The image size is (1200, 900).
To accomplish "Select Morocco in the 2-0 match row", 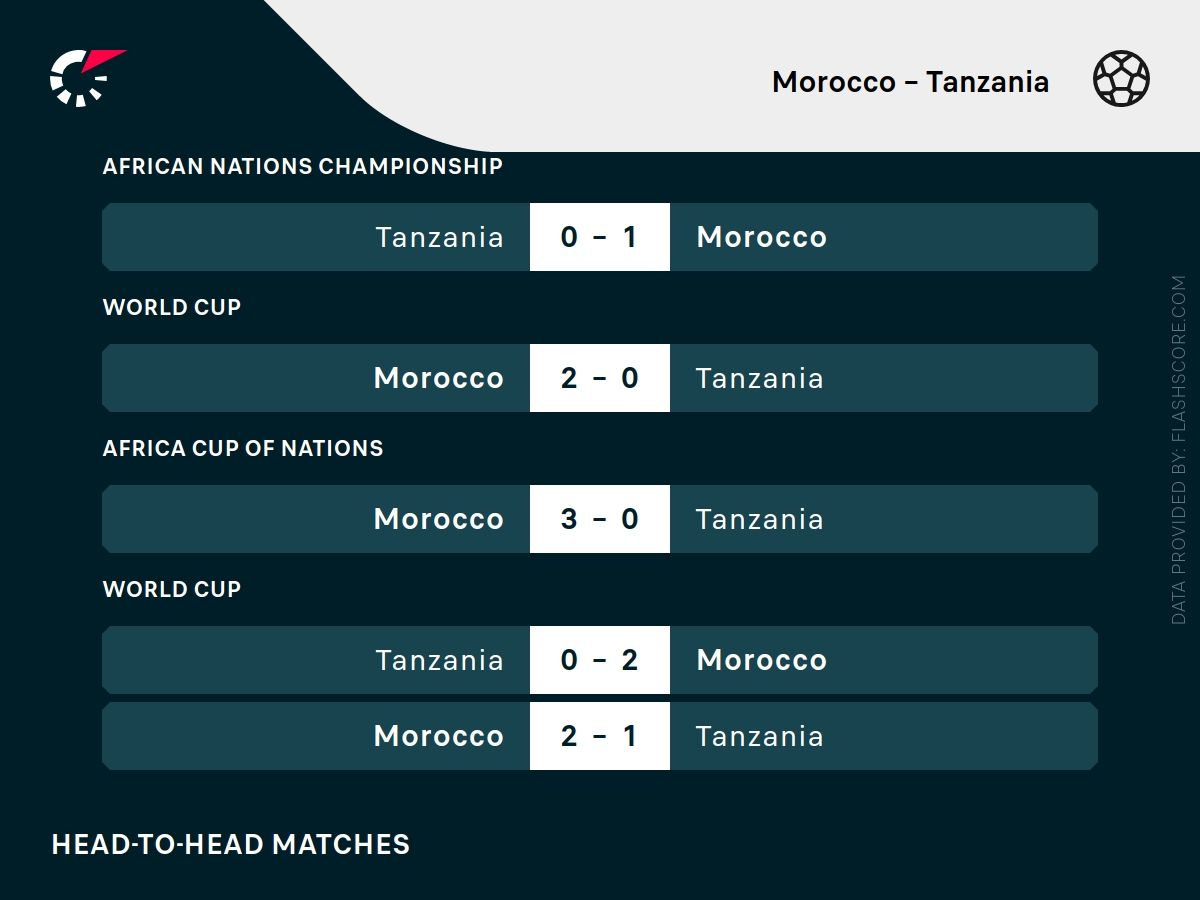I will [438, 378].
